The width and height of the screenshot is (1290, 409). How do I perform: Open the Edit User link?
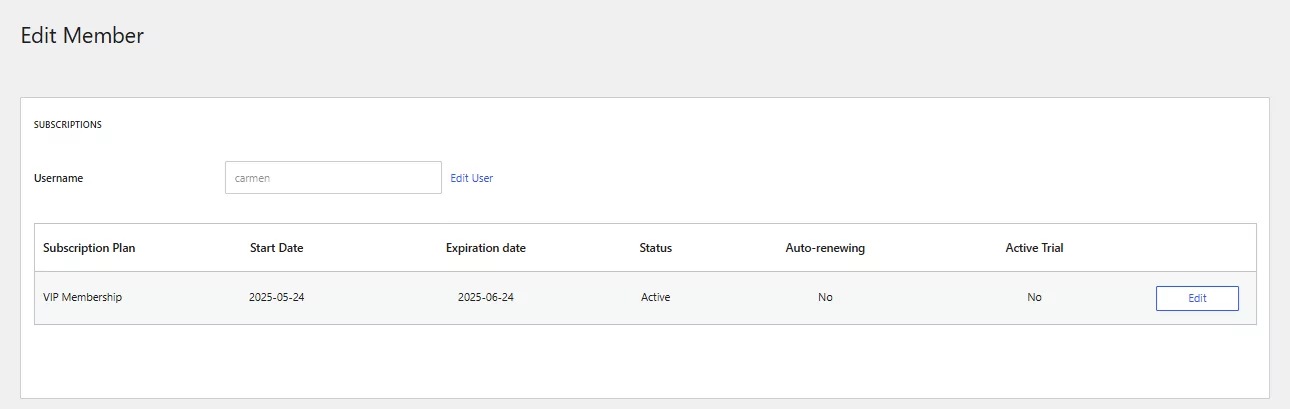coord(471,178)
